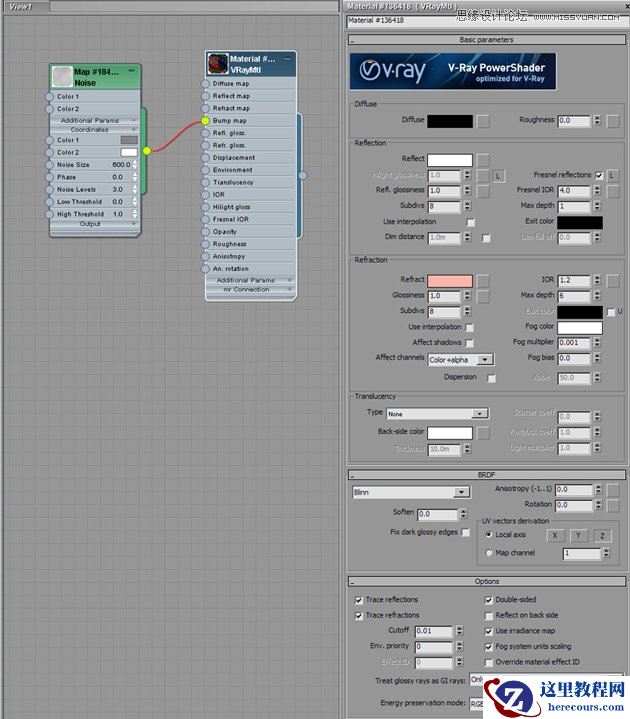Click the Reflect map input socket
Screen dimensions: 630x719
click(x=205, y=96)
